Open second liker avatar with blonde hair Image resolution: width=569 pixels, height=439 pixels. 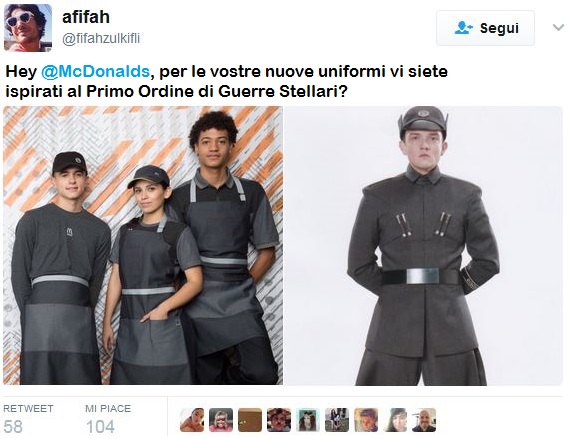221,420
